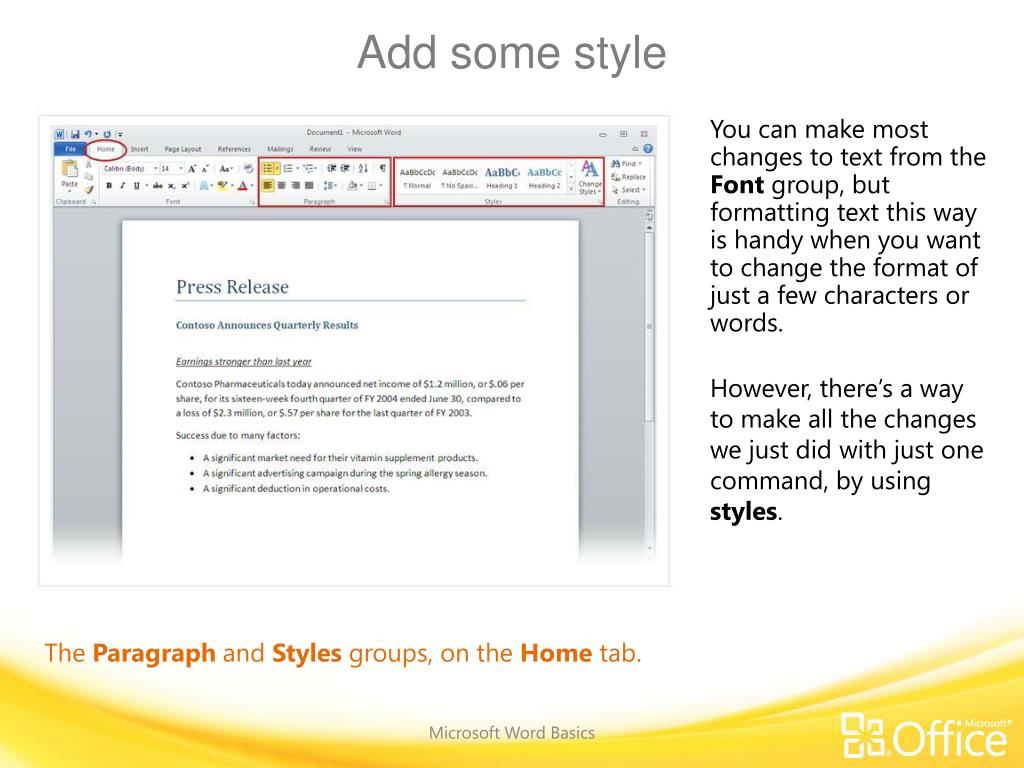Screen dimensions: 1024x768
Task: Click the Paste clipboard icon
Action: (69, 169)
